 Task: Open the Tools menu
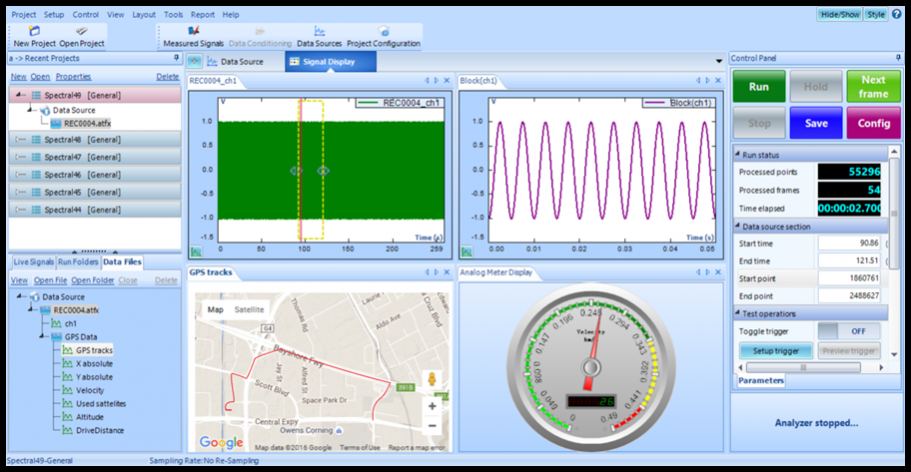tap(173, 15)
